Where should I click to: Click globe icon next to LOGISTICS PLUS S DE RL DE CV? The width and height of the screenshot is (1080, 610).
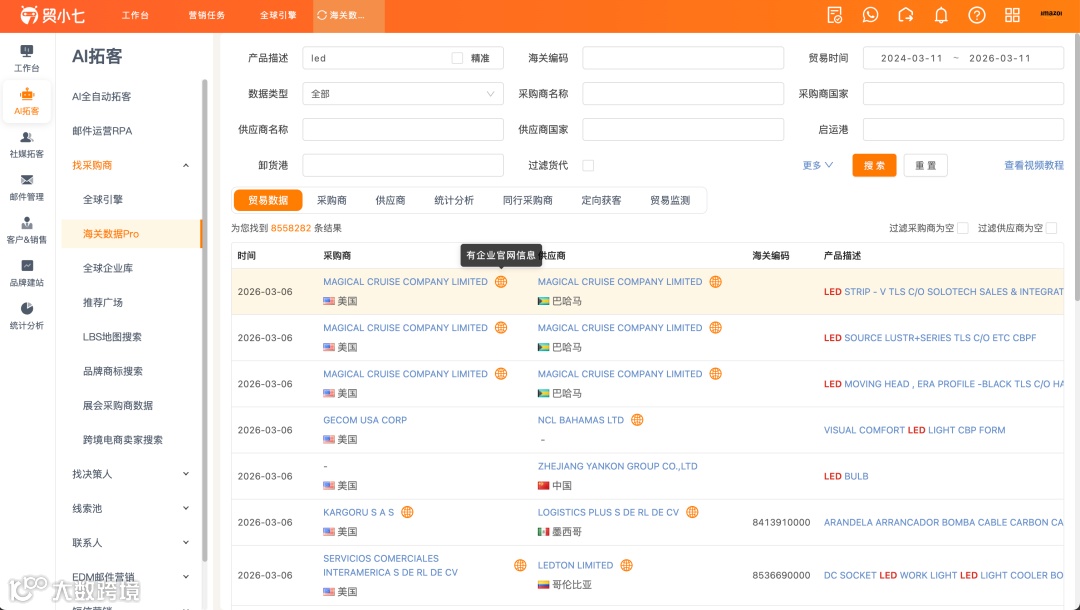[x=692, y=512]
